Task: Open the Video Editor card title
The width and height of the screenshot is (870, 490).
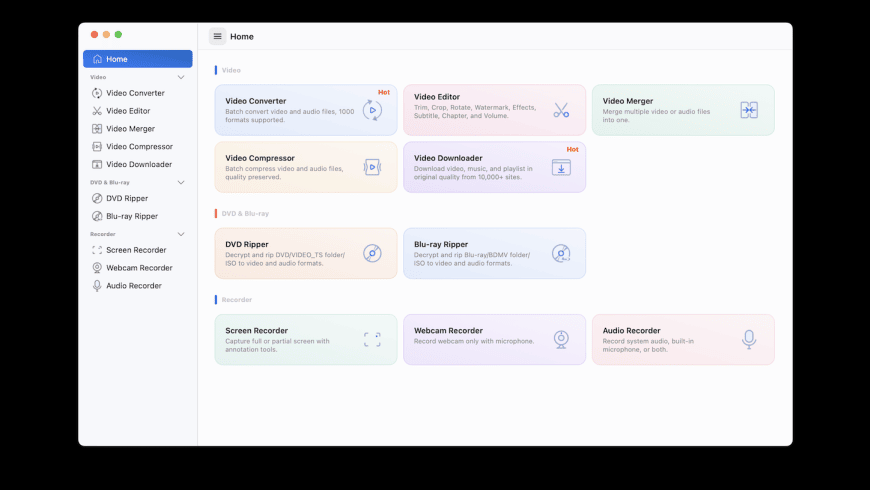Action: coord(437,97)
